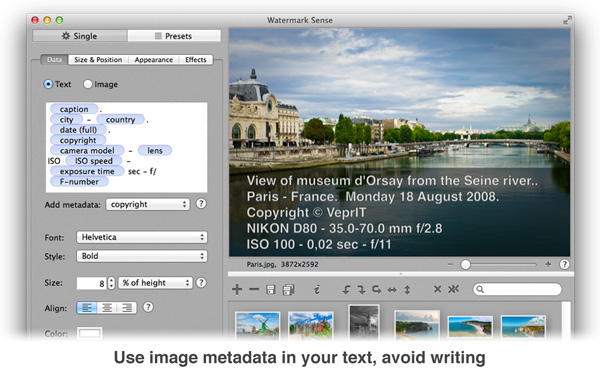The height and width of the screenshot is (375, 600).
Task: Flip vertically with the up-down arrow icon
Action: [x=407, y=290]
